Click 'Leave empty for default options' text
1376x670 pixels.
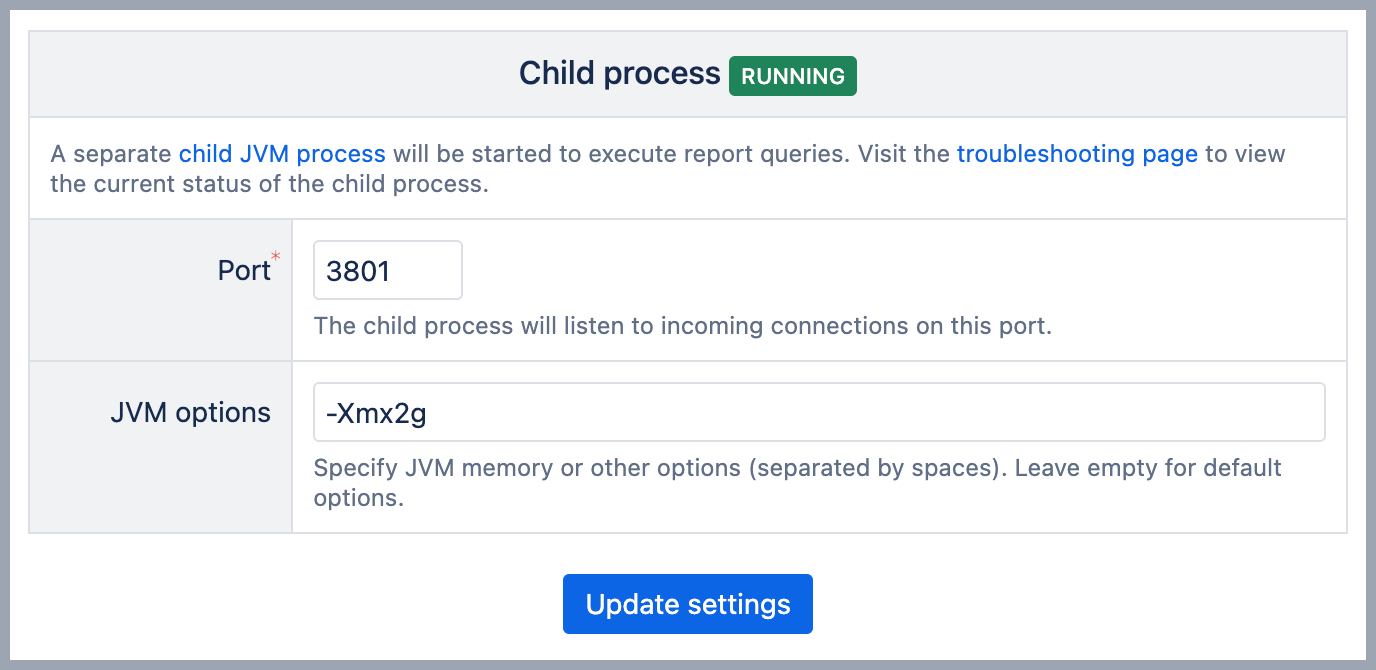tap(1148, 468)
